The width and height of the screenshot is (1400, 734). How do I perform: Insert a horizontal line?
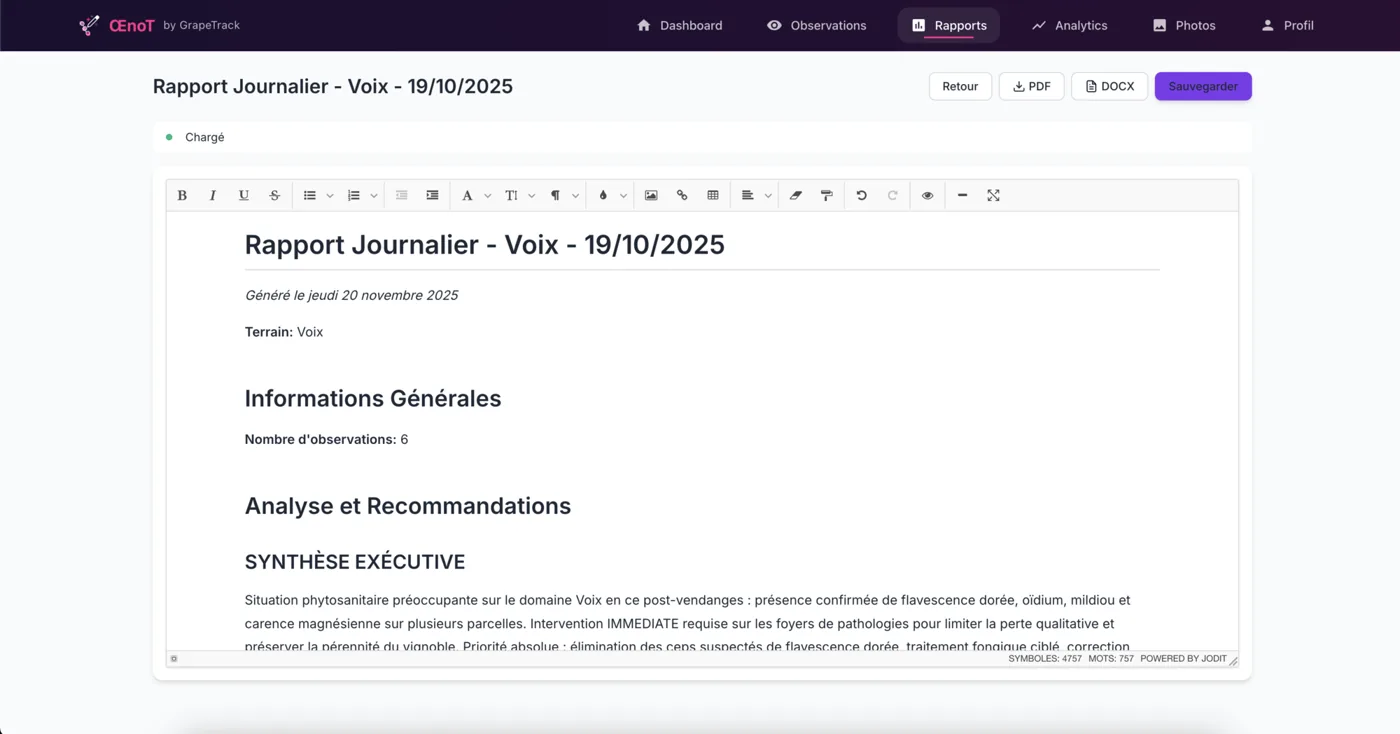(962, 196)
